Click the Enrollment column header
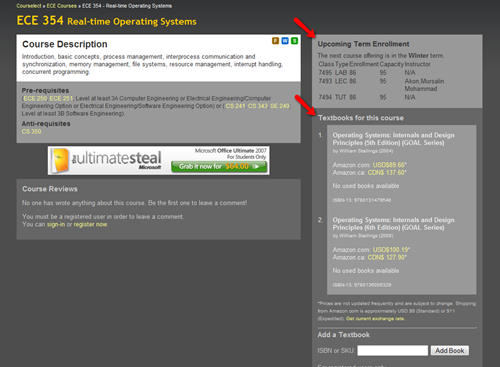 point(364,64)
